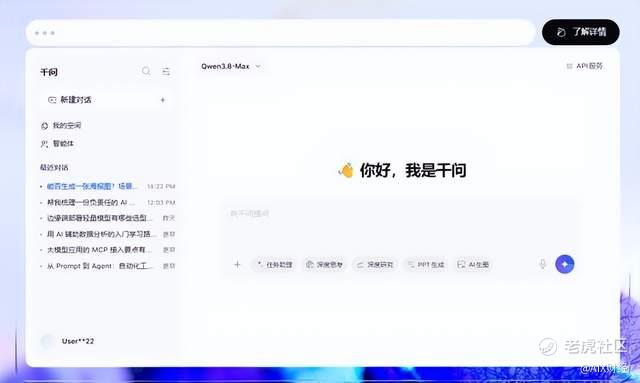Click the blue send button
This screenshot has width=640, height=383.
point(565,264)
